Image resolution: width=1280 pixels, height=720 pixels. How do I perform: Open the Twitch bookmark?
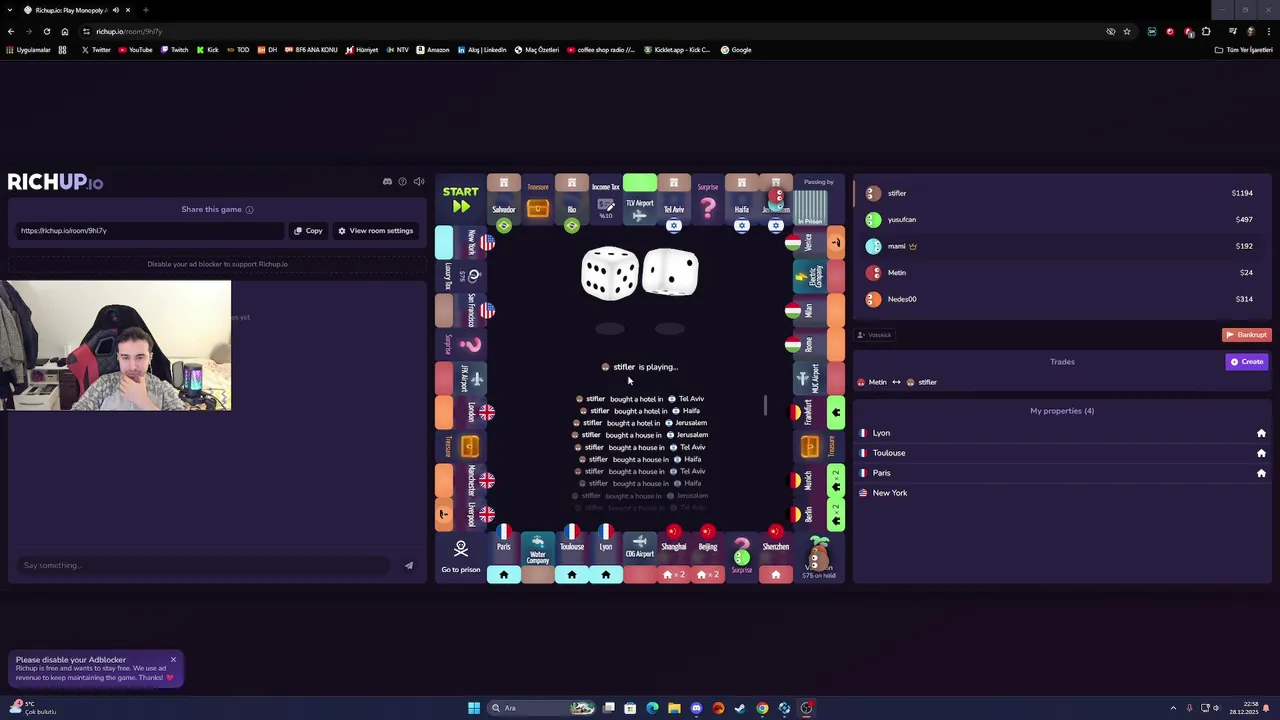pyautogui.click(x=174, y=50)
